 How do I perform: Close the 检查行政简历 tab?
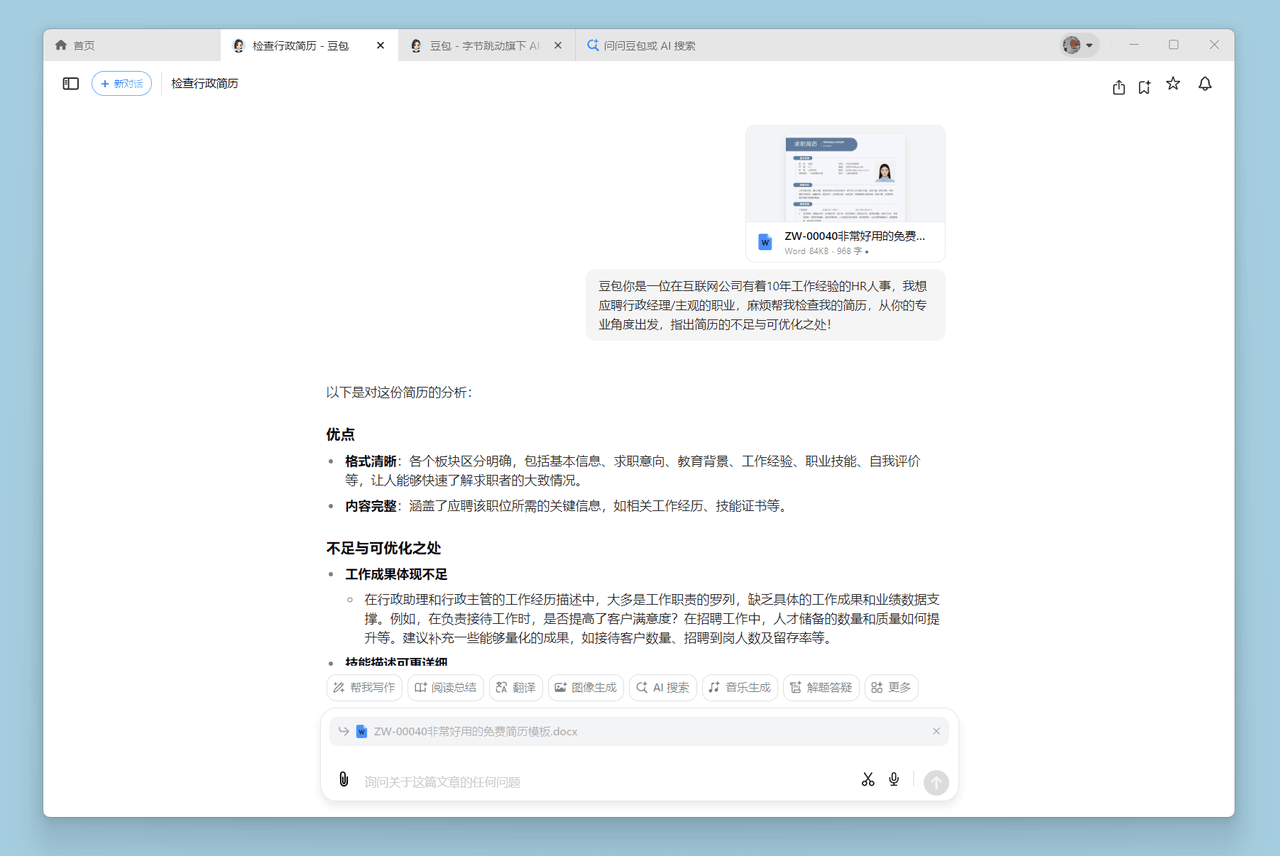tap(380, 45)
